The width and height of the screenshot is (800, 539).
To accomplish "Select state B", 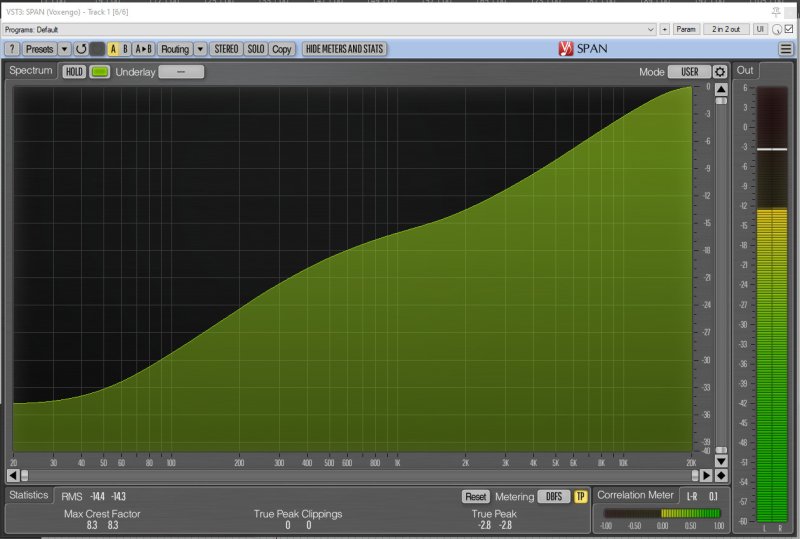I will pyautogui.click(x=125, y=49).
